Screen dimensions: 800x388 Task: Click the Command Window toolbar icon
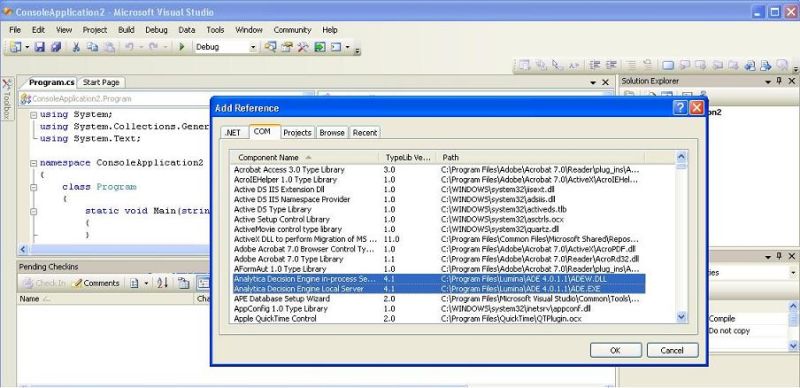click(336, 47)
